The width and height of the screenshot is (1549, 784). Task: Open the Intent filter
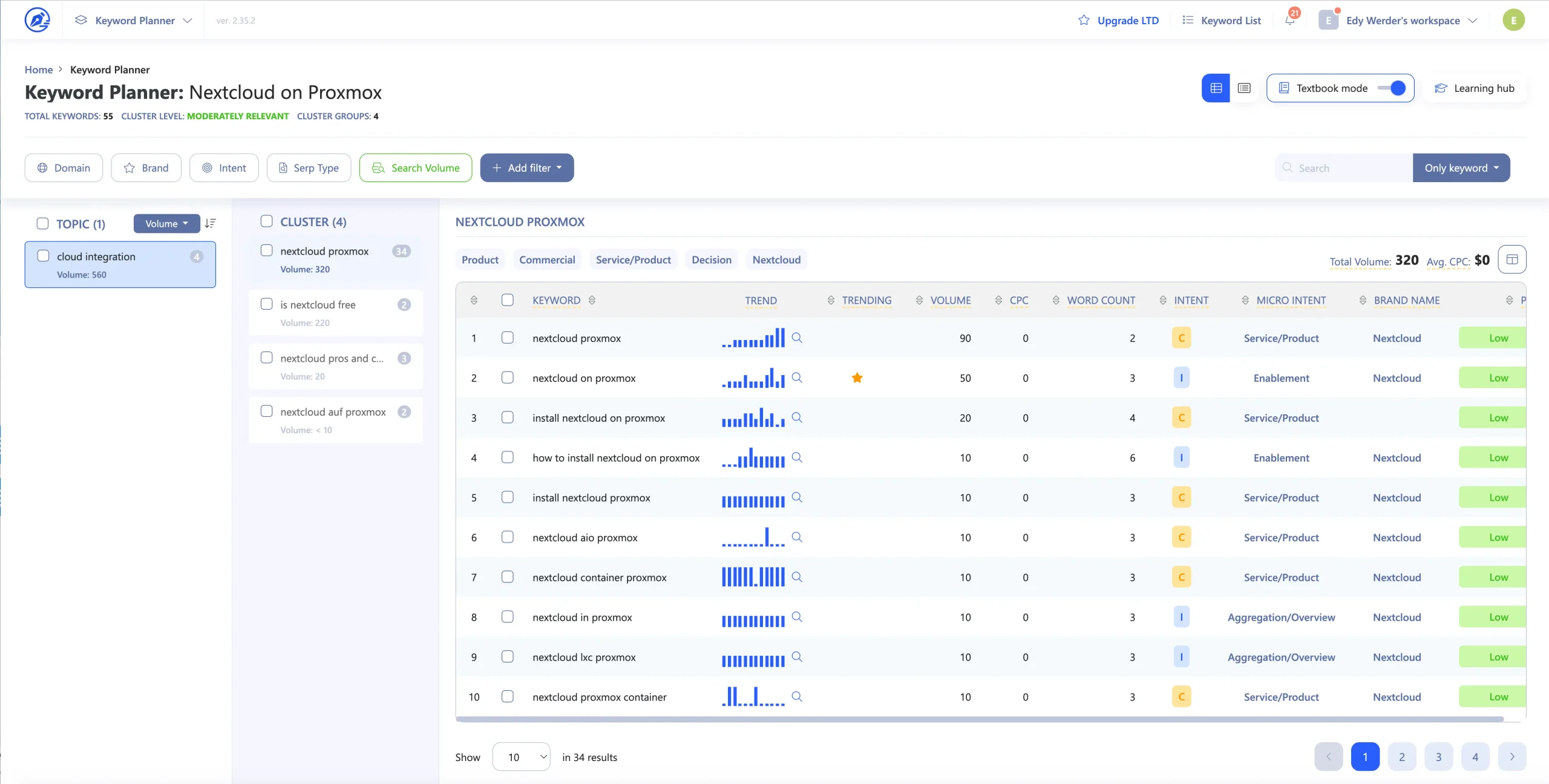coord(224,168)
